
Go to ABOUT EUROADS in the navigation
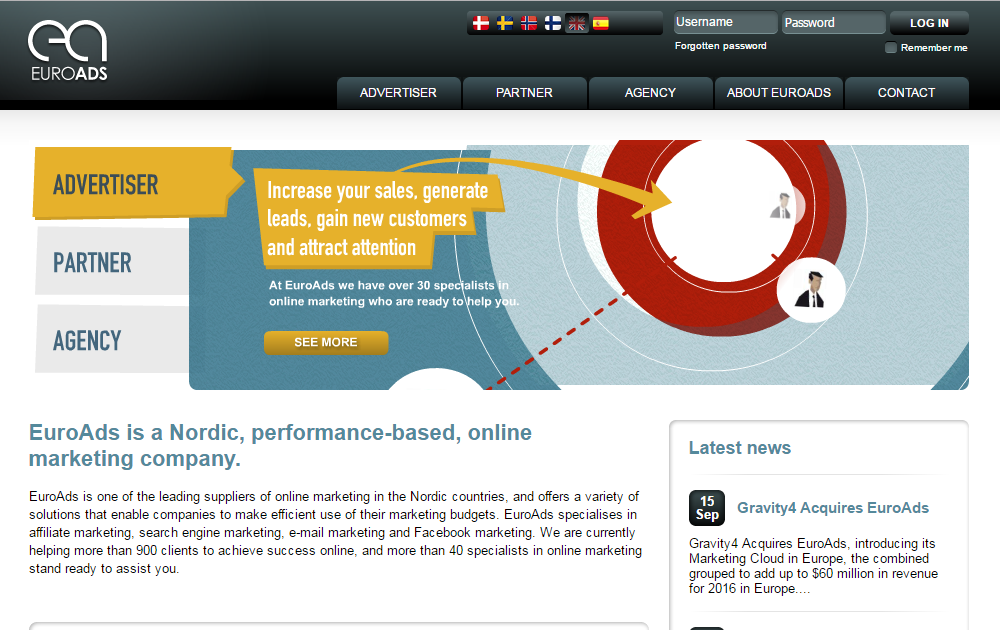click(x=779, y=93)
